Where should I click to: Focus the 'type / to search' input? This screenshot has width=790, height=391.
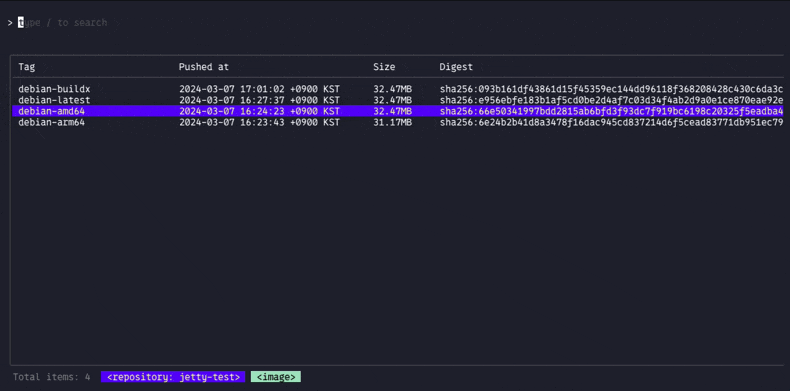click(x=62, y=23)
